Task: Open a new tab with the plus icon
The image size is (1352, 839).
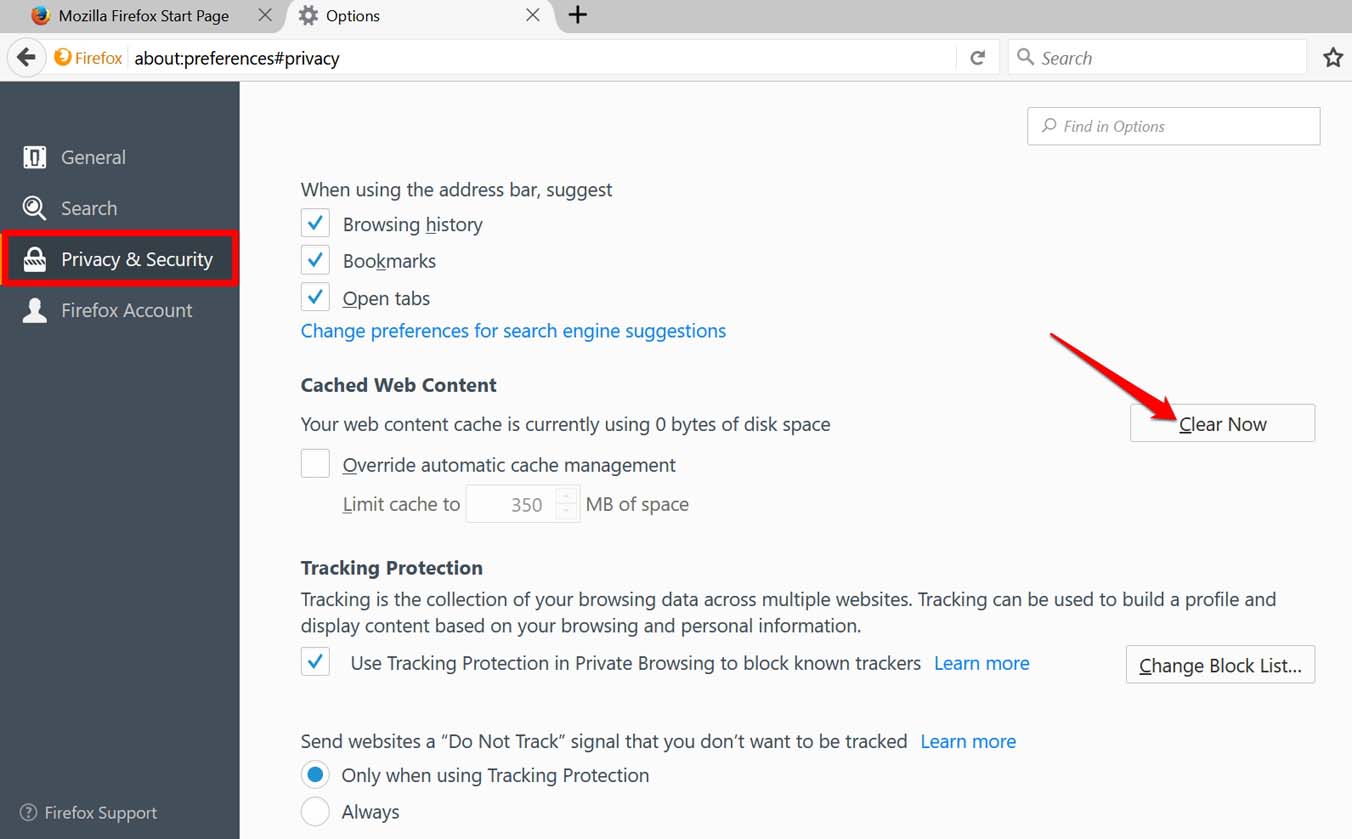Action: tap(577, 15)
